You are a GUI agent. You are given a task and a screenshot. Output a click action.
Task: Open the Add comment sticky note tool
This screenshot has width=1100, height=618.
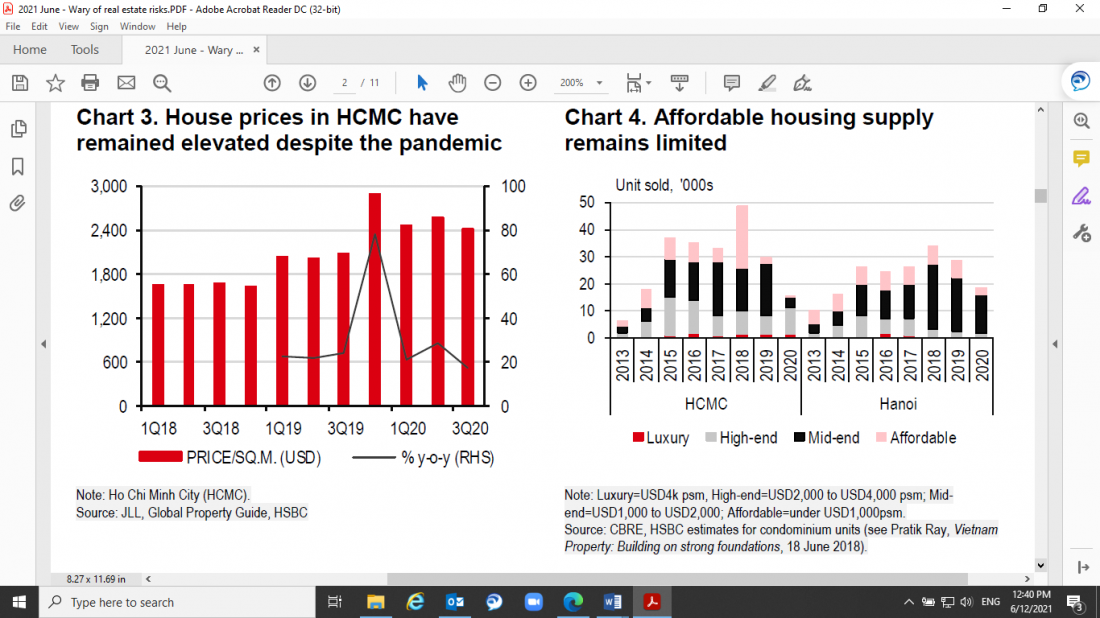(x=731, y=83)
